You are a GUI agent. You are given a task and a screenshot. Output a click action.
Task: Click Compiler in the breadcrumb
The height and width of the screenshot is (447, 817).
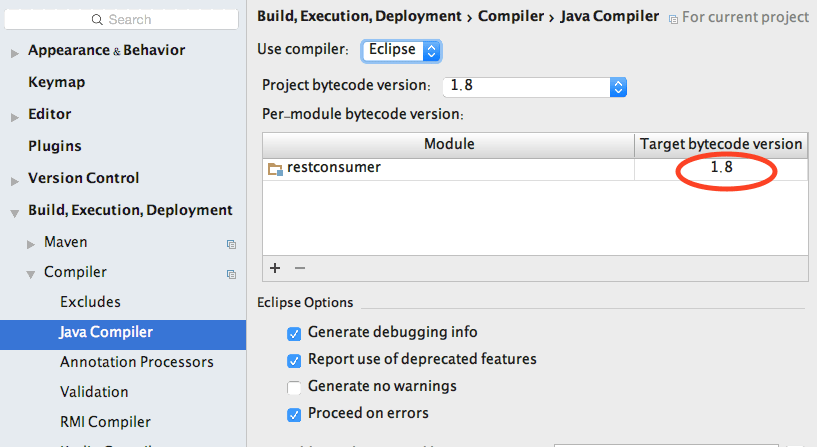coord(511,17)
